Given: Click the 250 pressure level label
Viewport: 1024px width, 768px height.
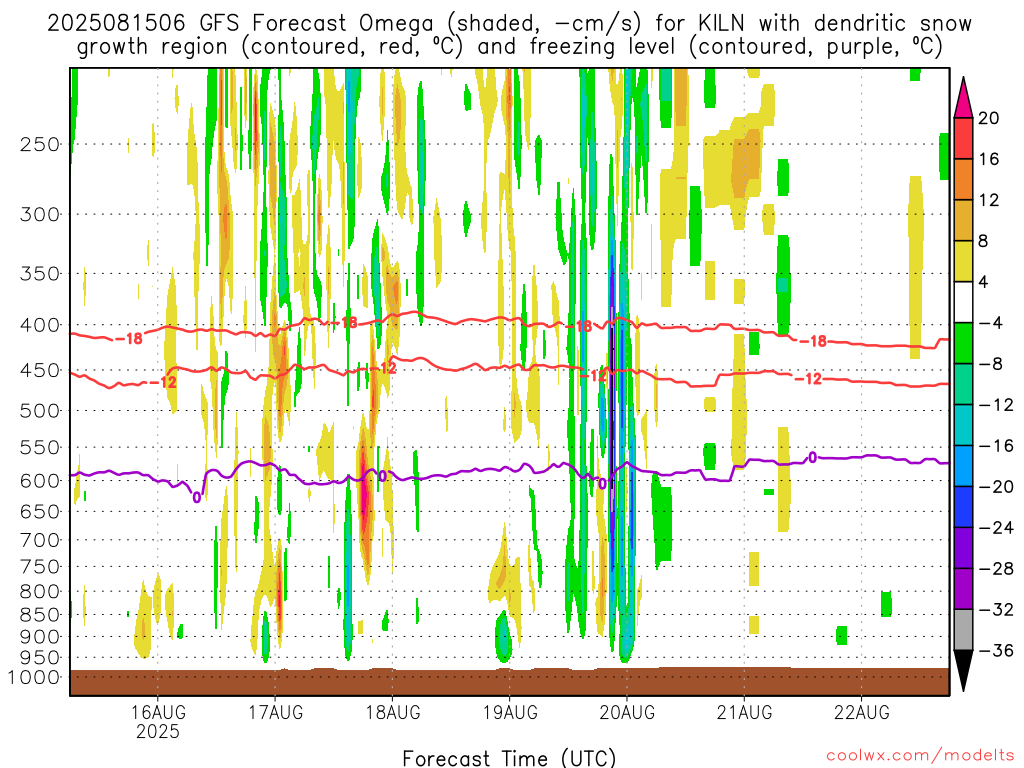Looking at the screenshot, I should click(x=40, y=144).
